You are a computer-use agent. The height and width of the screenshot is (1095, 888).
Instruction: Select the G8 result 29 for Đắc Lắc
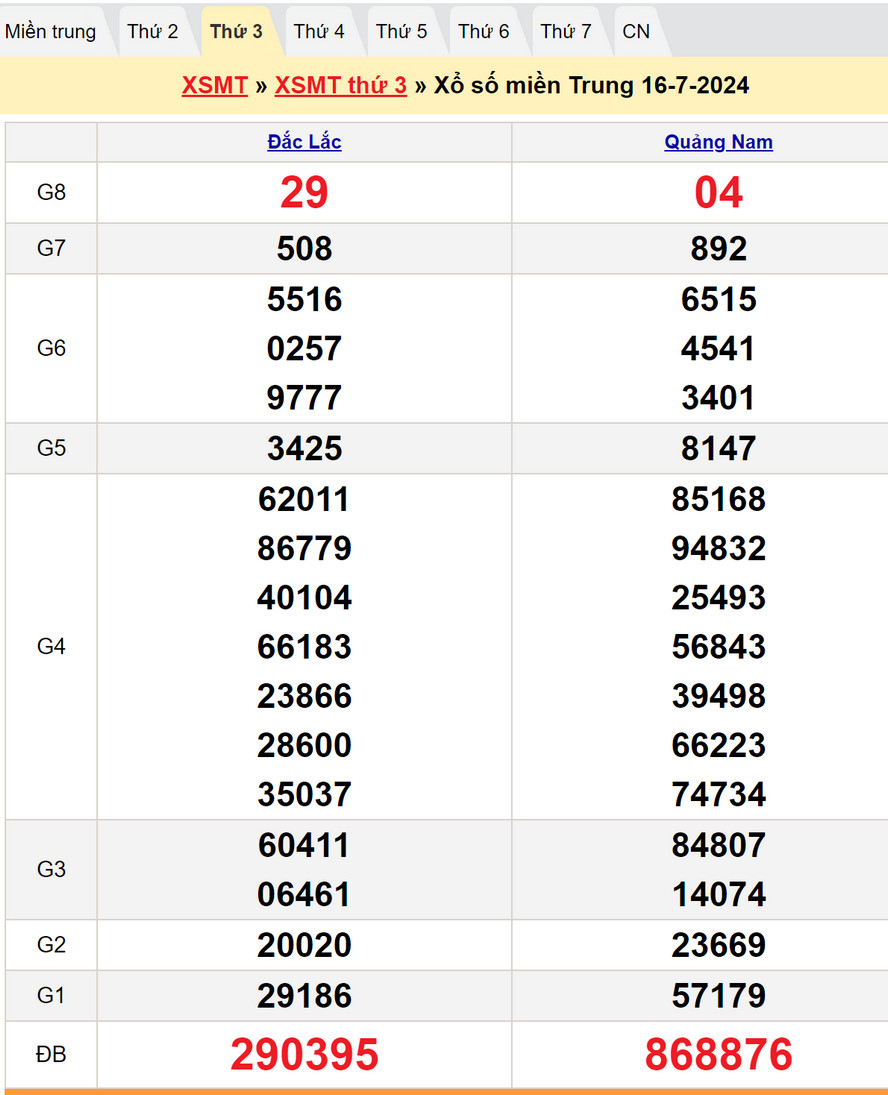[x=304, y=192]
